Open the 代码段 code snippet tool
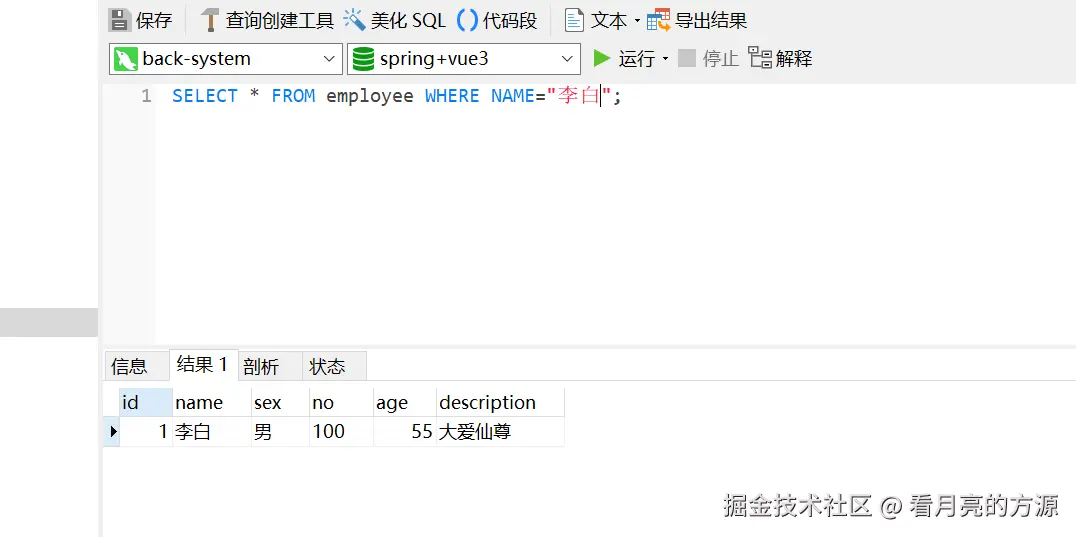 point(497,20)
